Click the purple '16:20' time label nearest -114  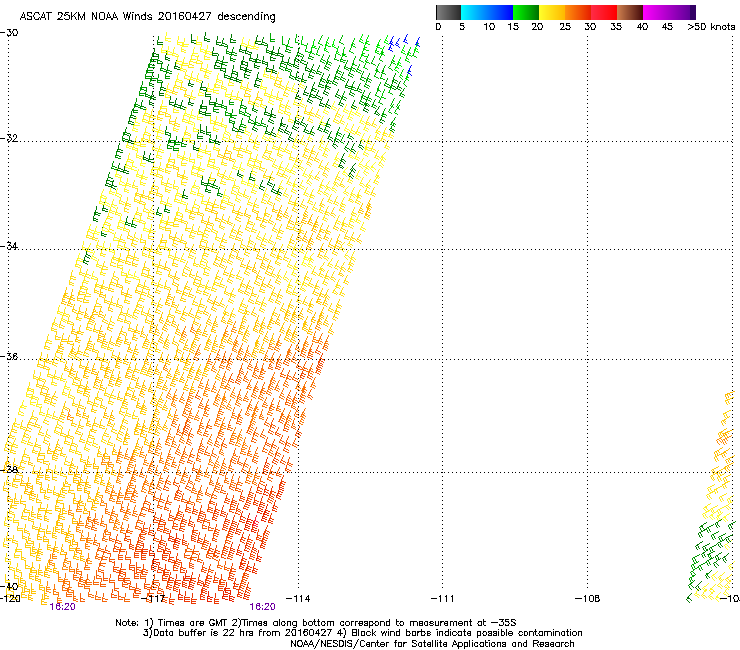(x=262, y=607)
